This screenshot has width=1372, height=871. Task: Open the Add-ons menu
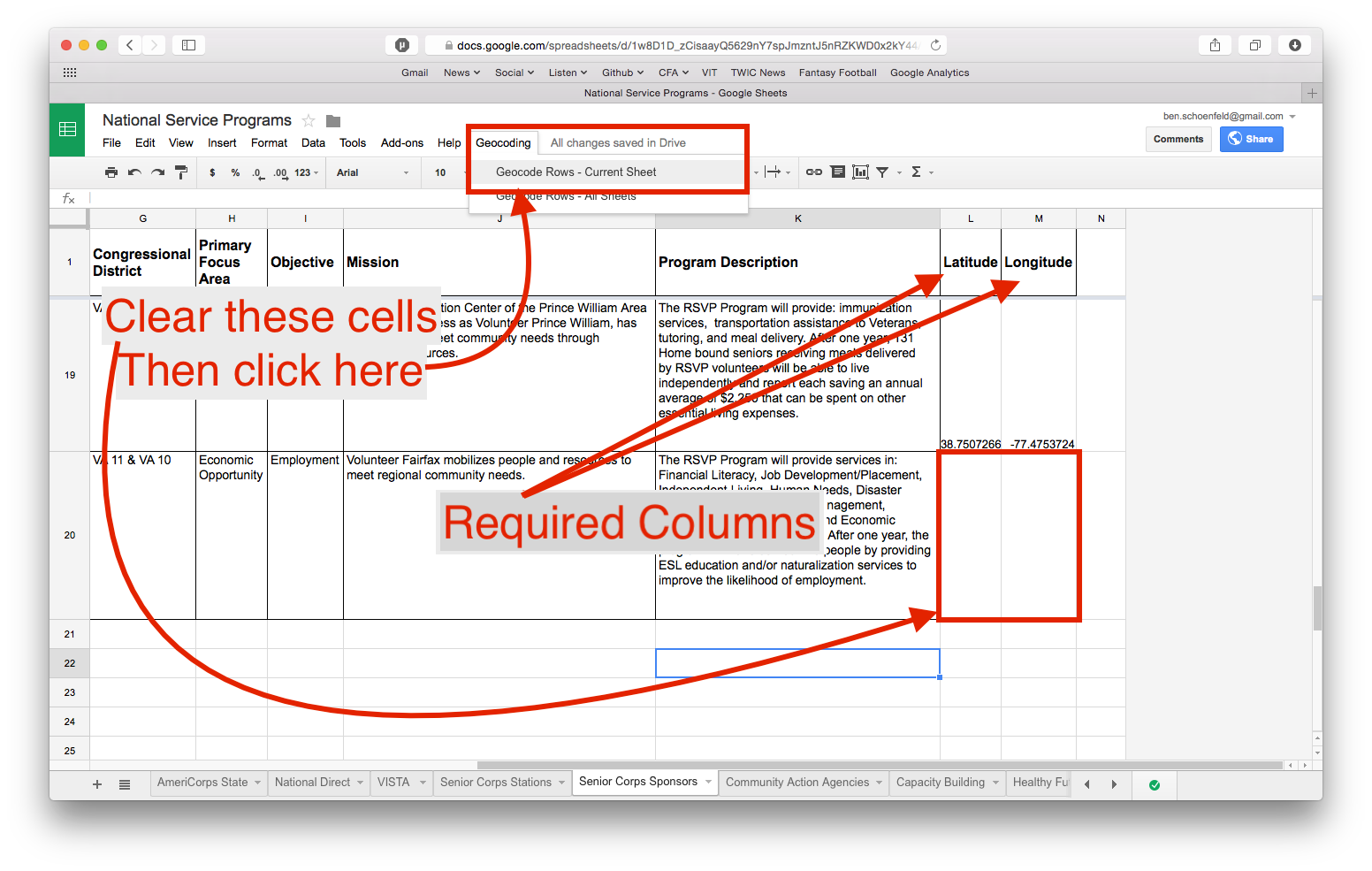coord(402,142)
